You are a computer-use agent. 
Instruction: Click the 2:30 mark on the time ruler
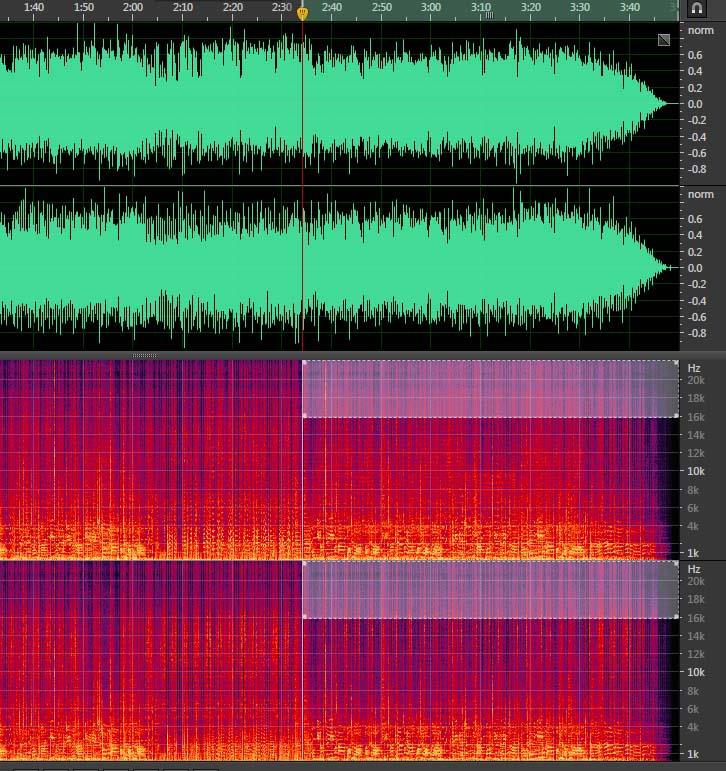pyautogui.click(x=282, y=7)
